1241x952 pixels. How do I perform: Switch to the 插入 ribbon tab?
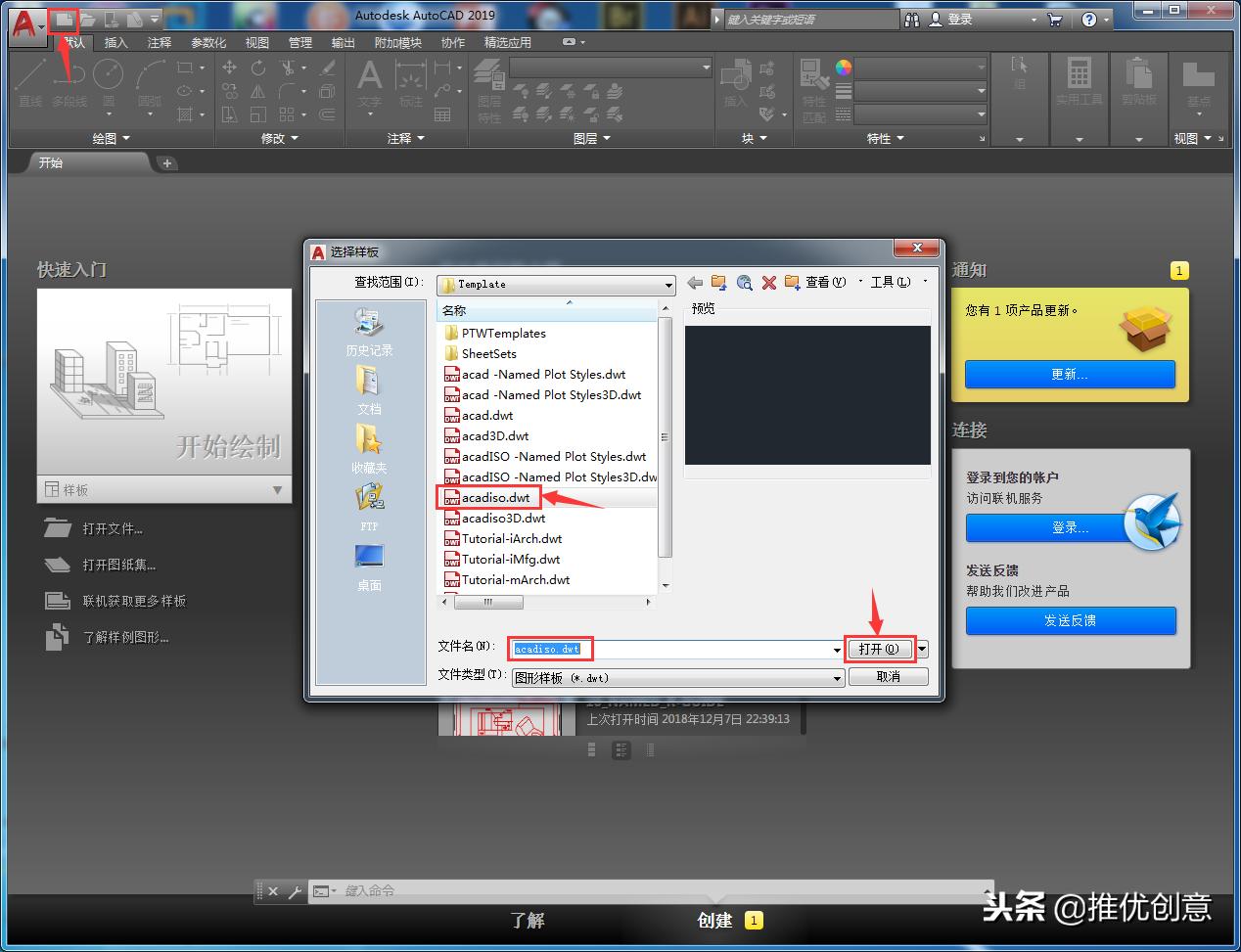point(115,42)
